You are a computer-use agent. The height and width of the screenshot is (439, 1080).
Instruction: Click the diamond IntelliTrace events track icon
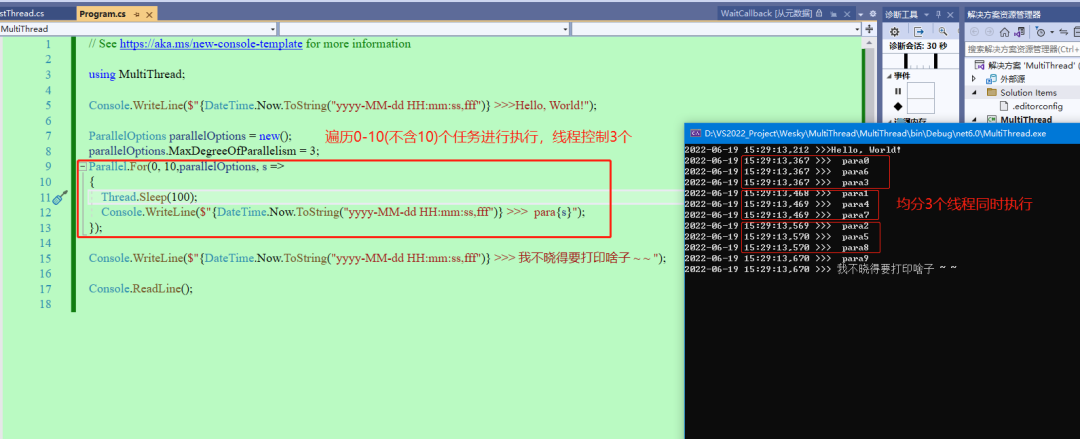897,106
